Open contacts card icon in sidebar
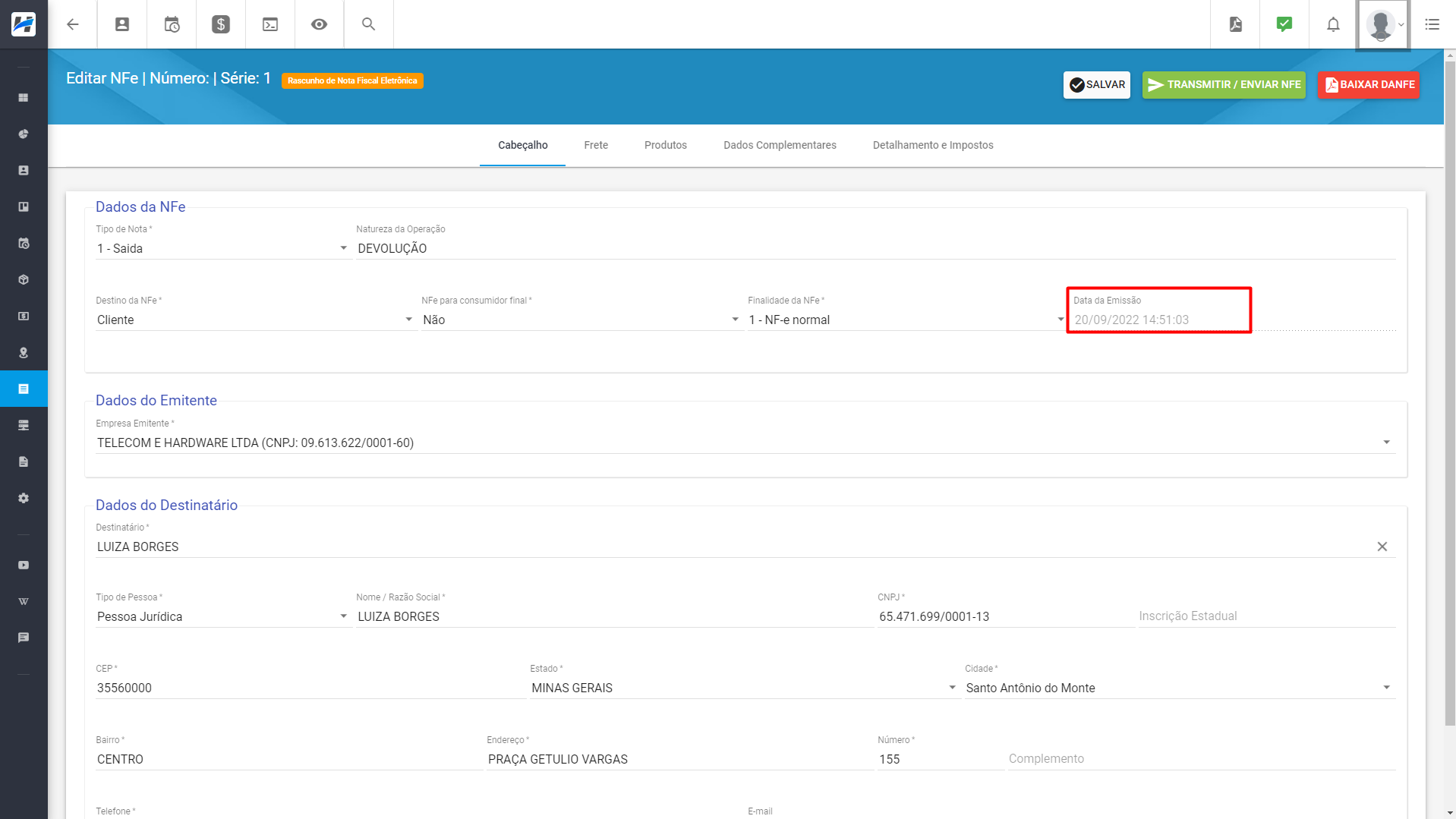The height and width of the screenshot is (819, 1456). point(24,171)
